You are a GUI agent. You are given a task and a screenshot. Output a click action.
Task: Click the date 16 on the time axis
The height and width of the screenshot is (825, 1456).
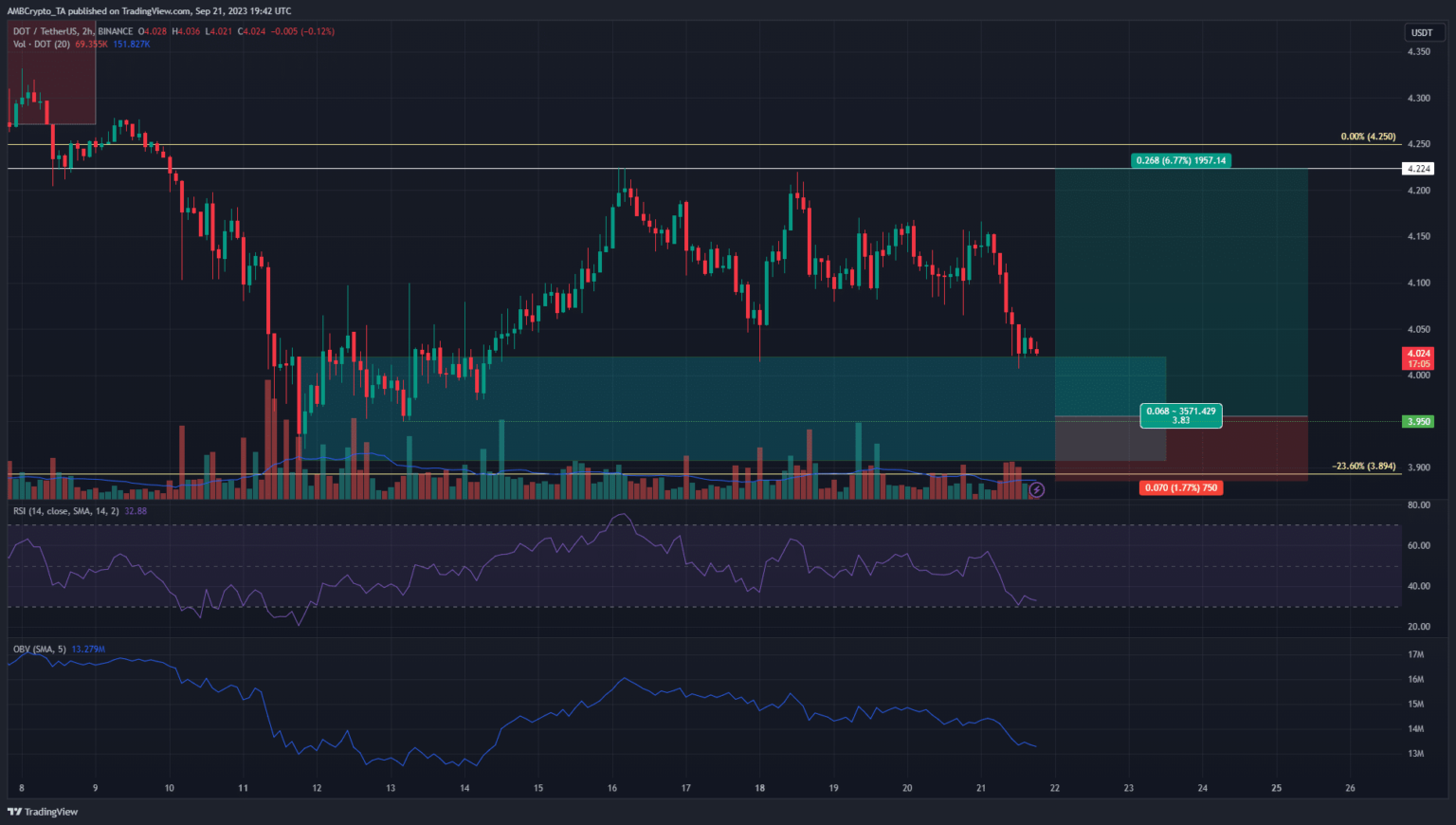(612, 788)
